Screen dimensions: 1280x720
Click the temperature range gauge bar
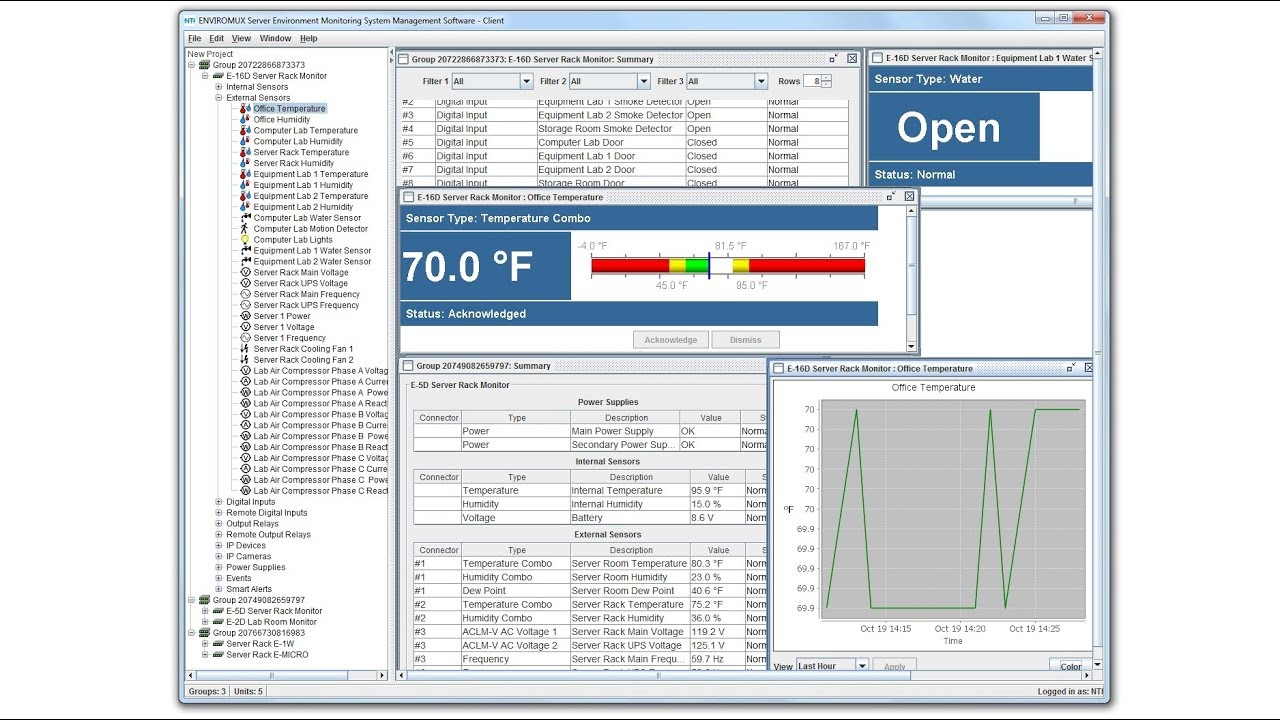728,265
